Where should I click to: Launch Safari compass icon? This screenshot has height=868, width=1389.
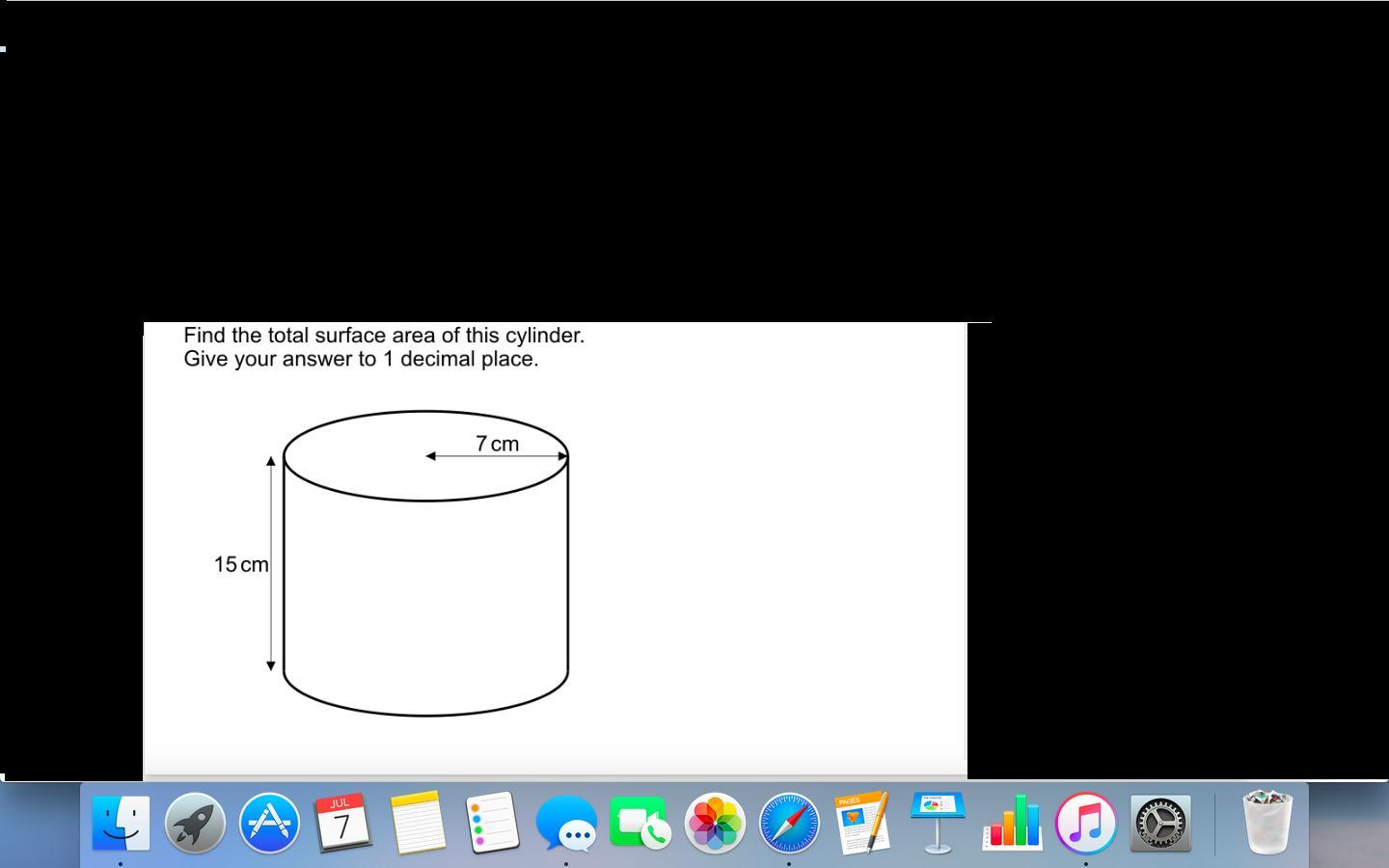789,824
